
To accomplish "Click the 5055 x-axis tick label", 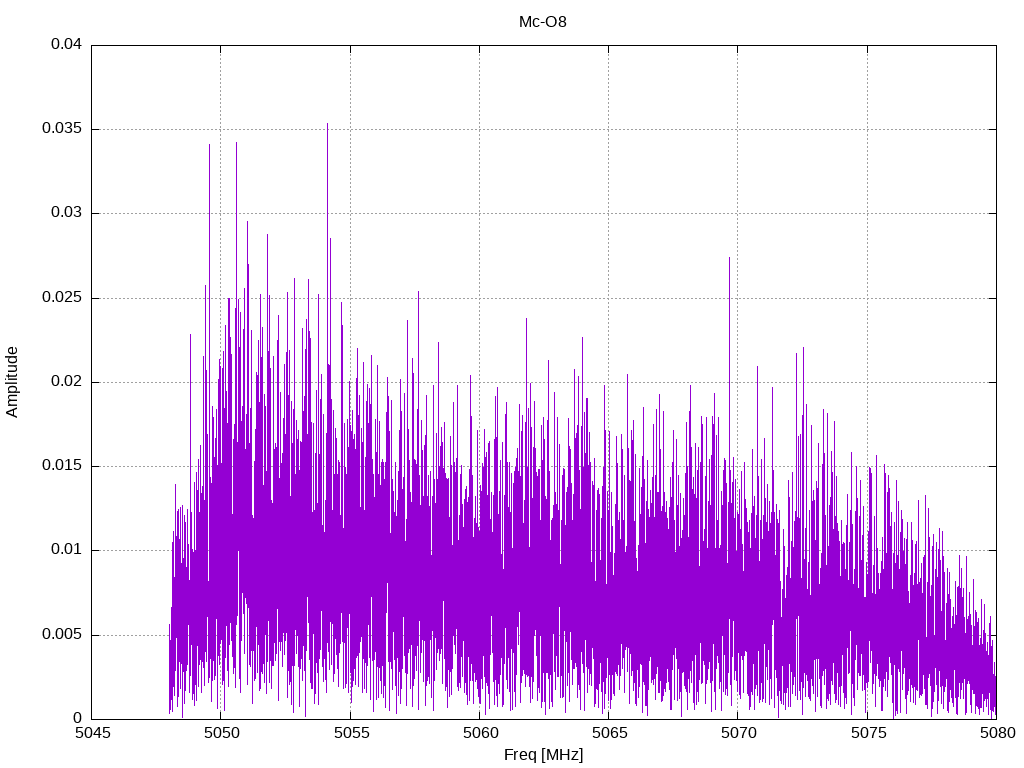I will [x=350, y=734].
